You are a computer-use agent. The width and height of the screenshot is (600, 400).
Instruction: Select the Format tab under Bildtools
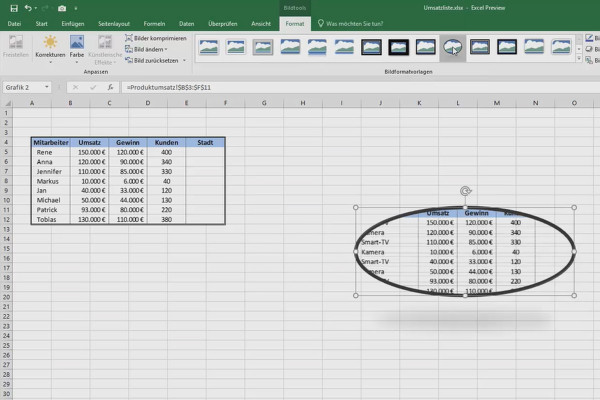pyautogui.click(x=295, y=24)
